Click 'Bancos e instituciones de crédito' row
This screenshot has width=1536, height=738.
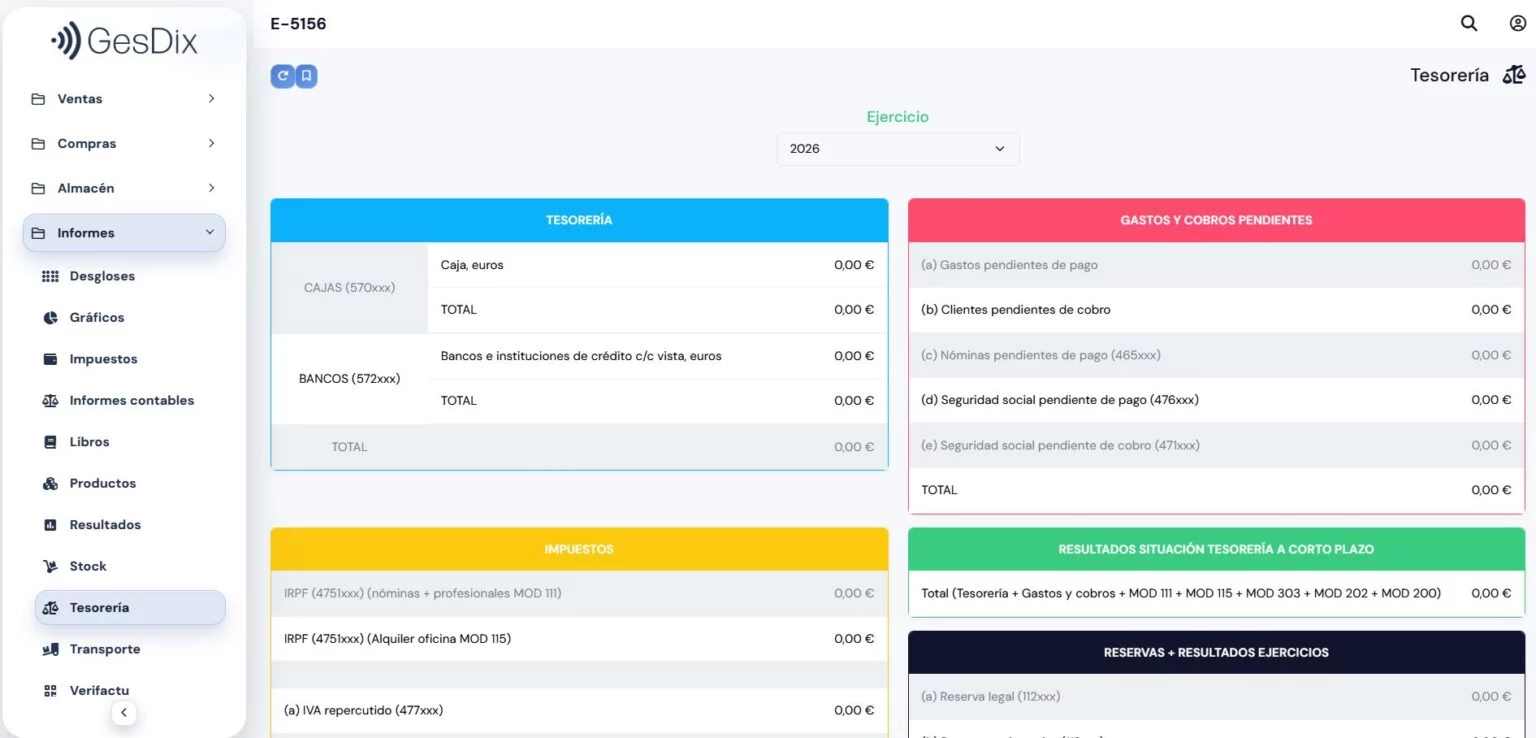click(x=657, y=356)
